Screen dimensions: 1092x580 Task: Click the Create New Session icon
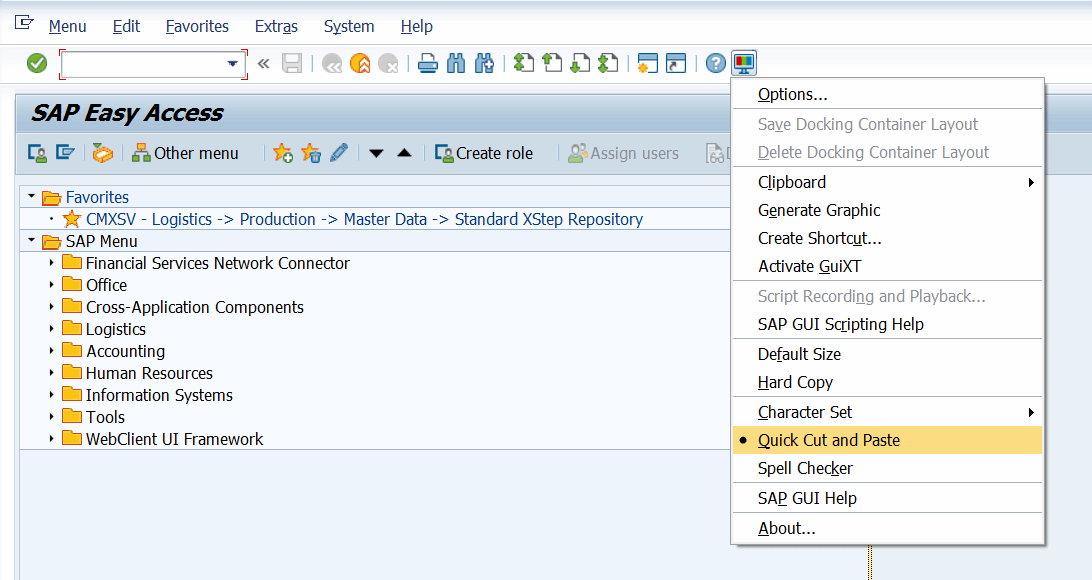pos(648,63)
